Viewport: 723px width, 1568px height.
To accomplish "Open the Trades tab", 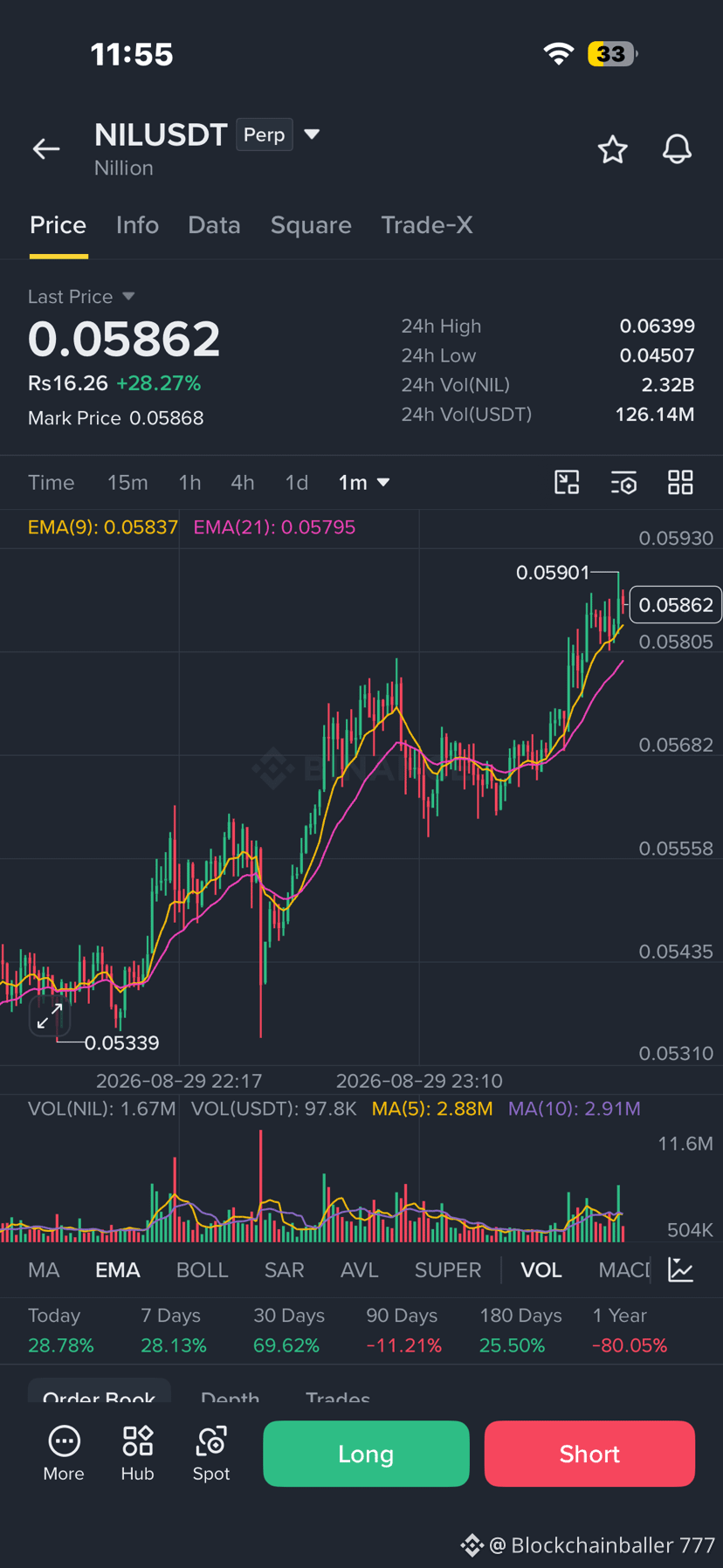I will pyautogui.click(x=338, y=1396).
